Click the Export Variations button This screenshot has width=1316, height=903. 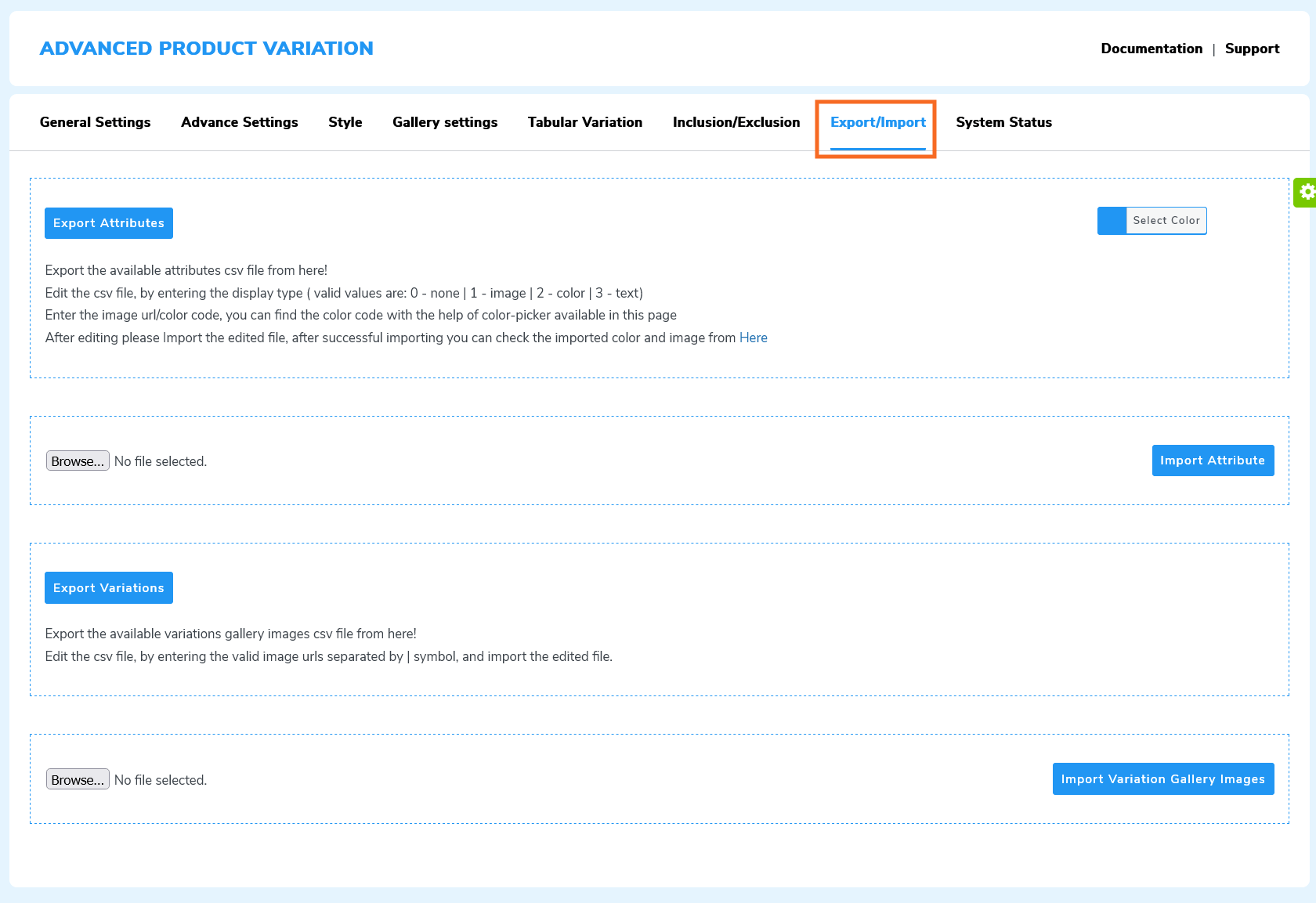tap(108, 587)
